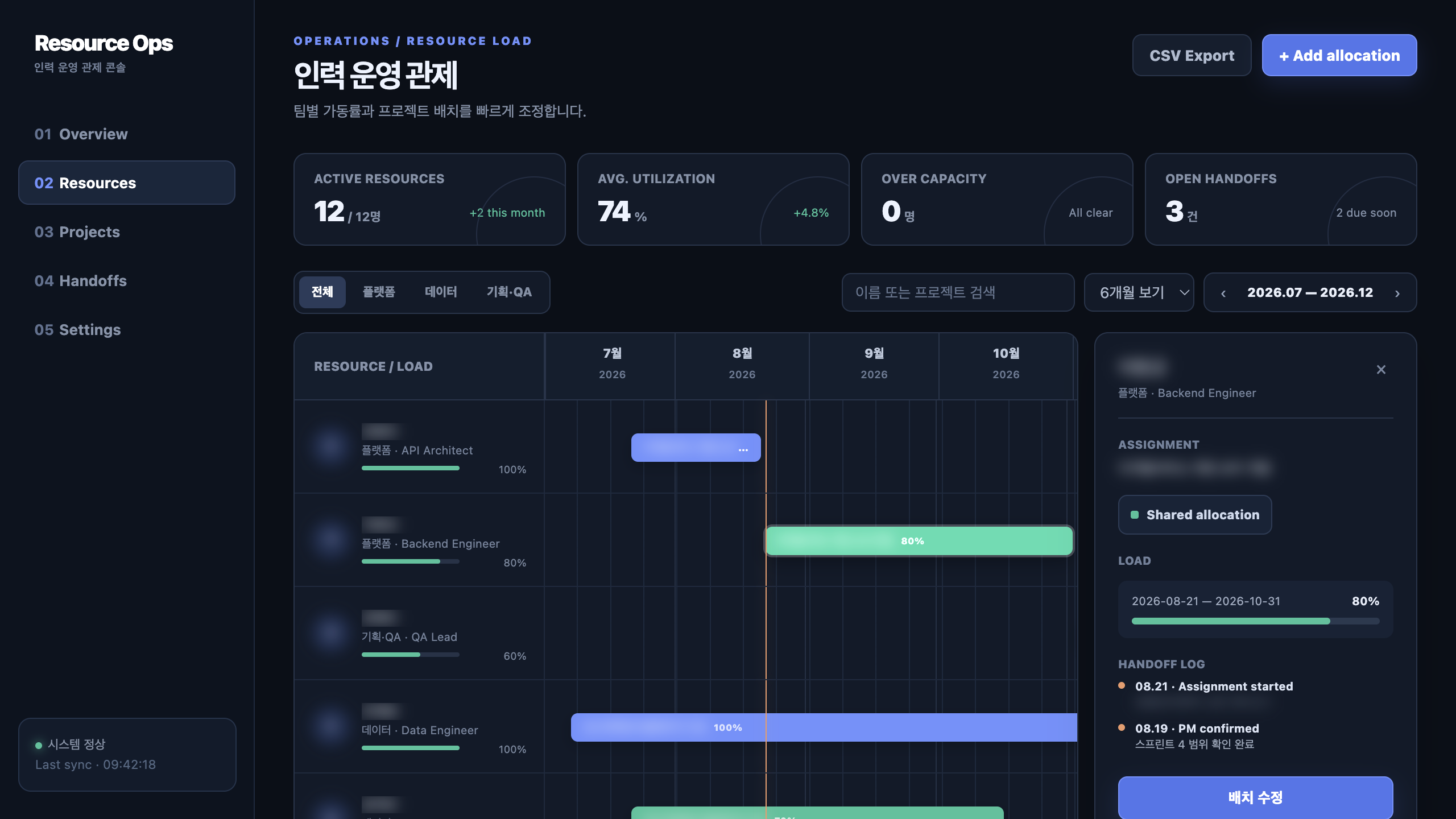Click the +4.8% utilization change

coord(811,213)
